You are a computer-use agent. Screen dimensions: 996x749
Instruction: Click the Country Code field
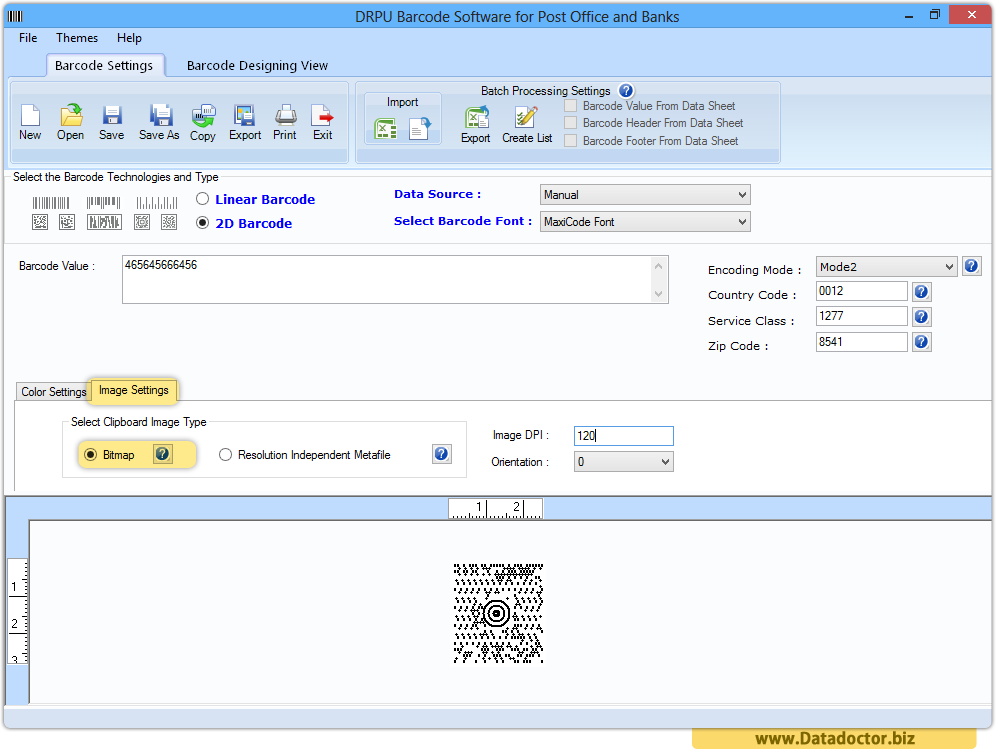[x=861, y=291]
